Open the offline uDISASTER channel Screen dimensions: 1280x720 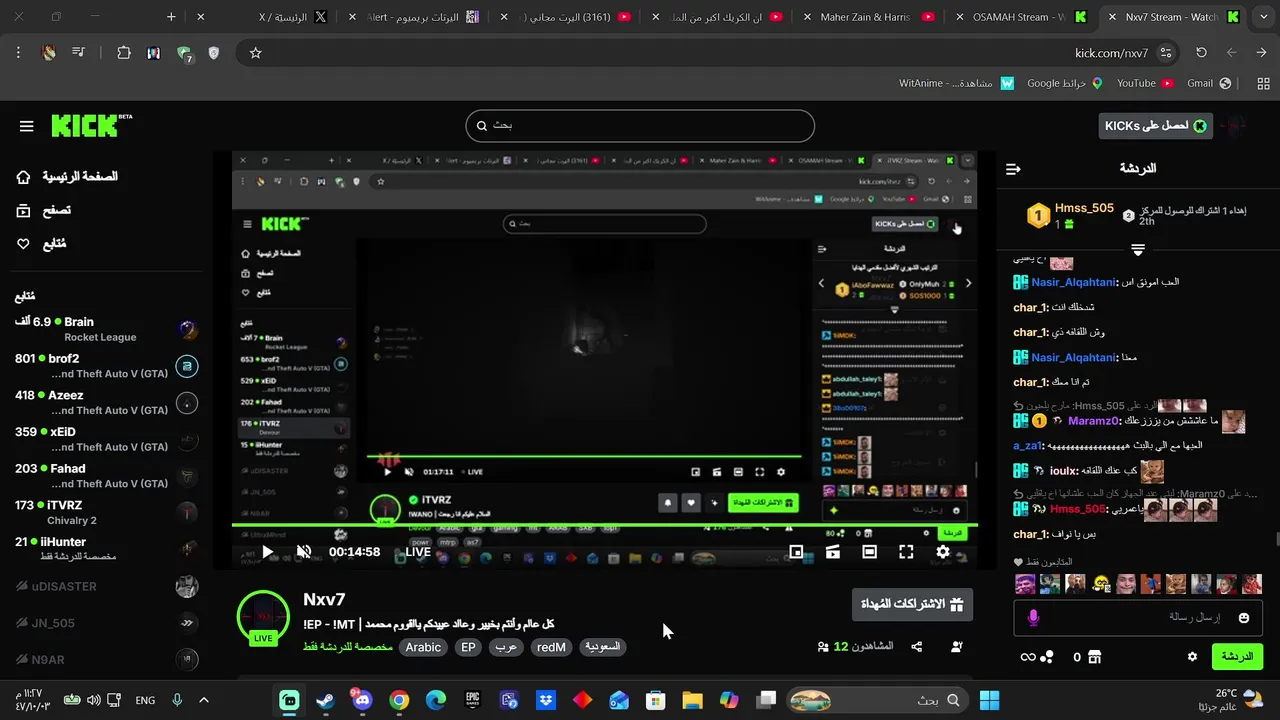(105, 586)
